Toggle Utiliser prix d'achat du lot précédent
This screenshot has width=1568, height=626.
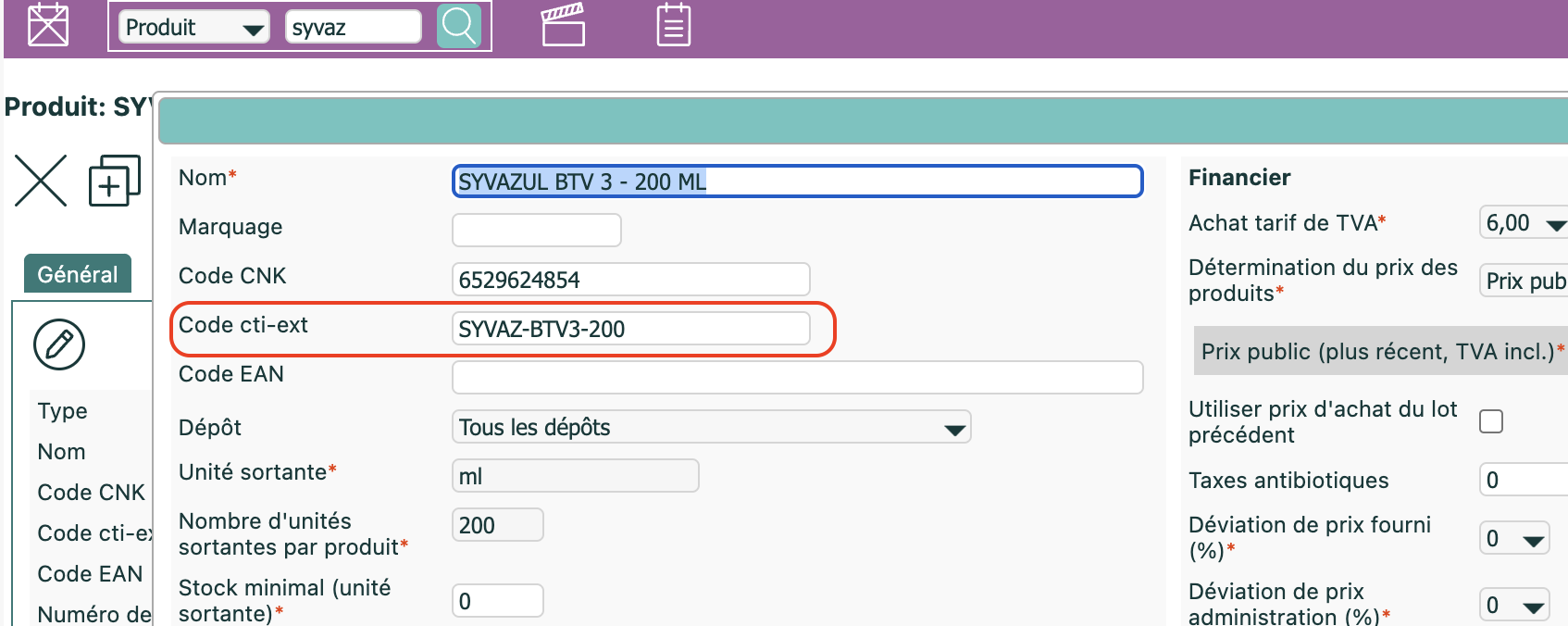[x=1491, y=421]
